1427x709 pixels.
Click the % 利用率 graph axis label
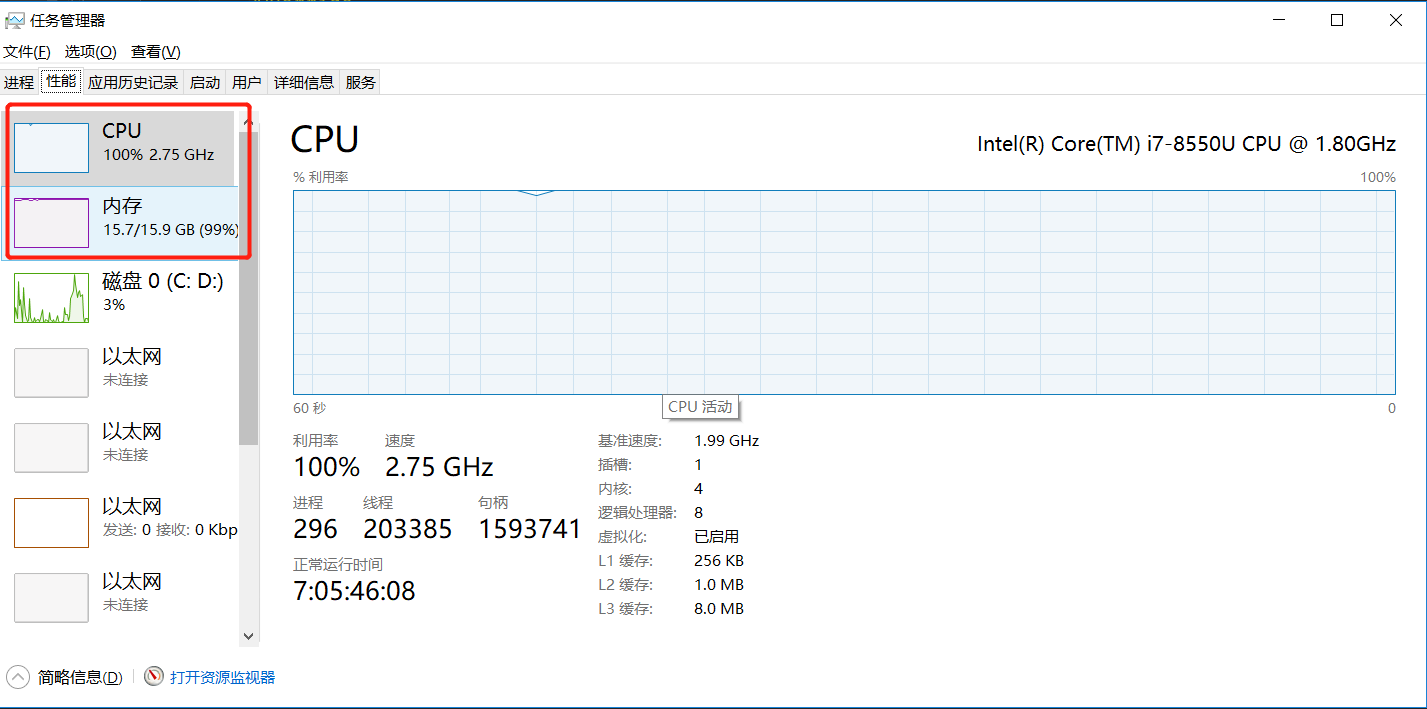pos(320,177)
